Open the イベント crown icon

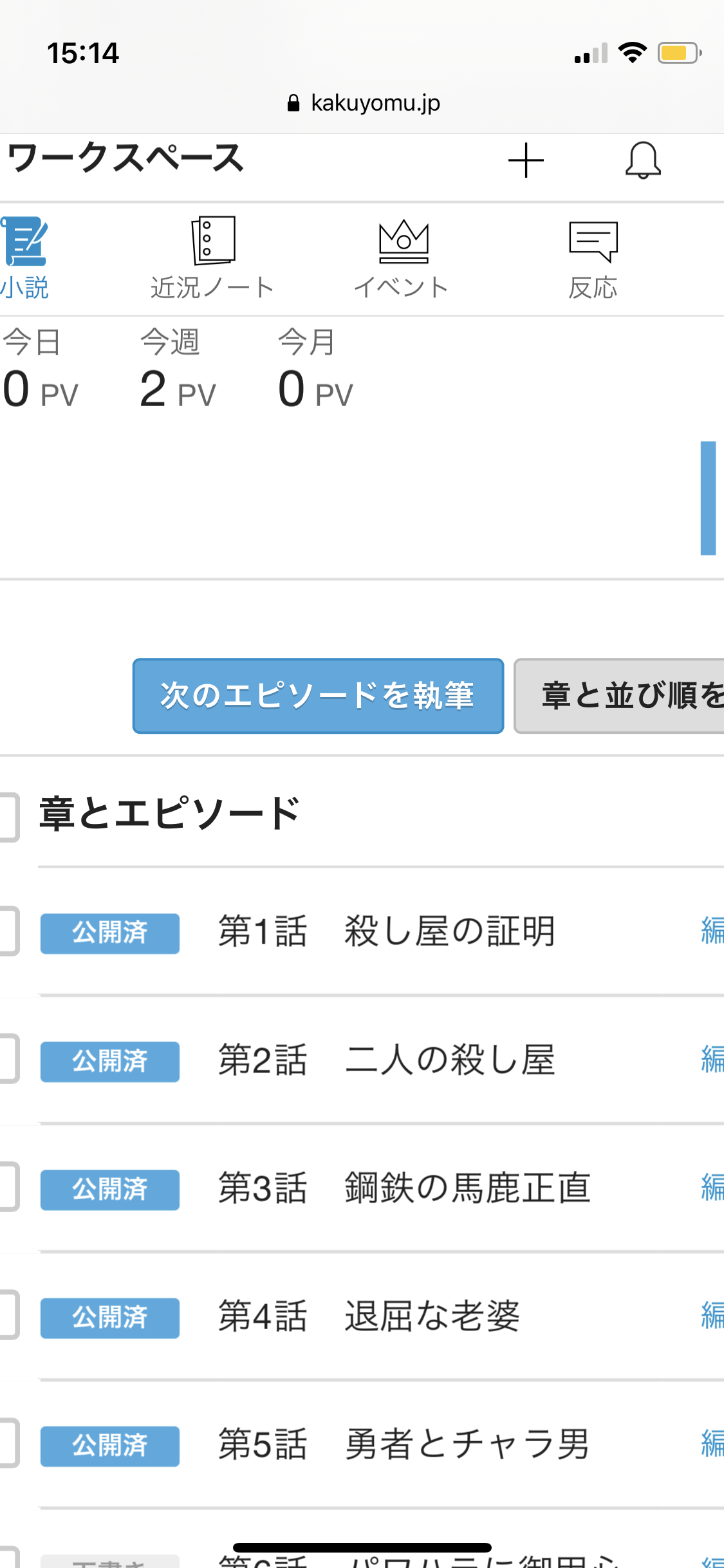tap(404, 242)
